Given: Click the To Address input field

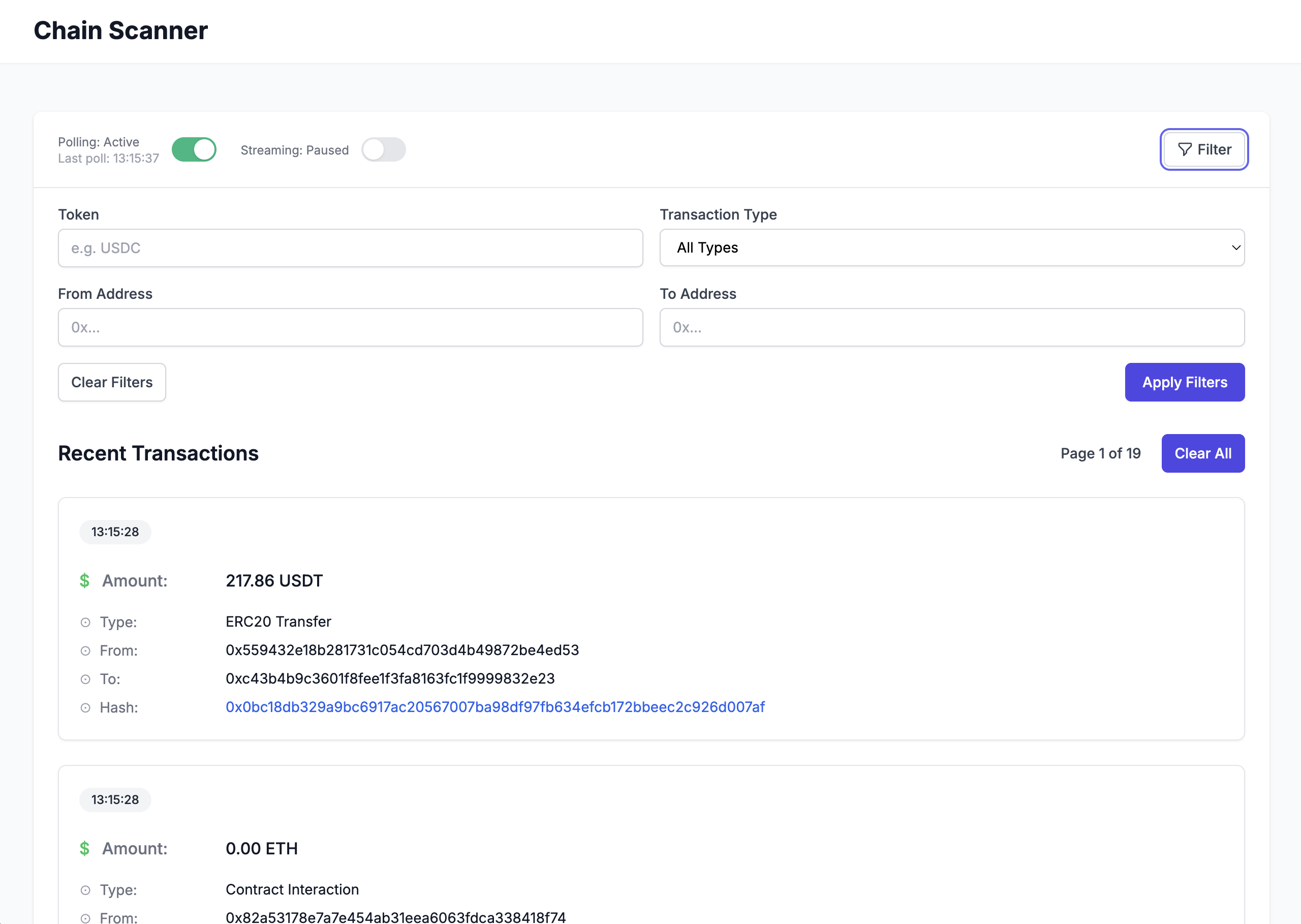Looking at the screenshot, I should coord(952,327).
